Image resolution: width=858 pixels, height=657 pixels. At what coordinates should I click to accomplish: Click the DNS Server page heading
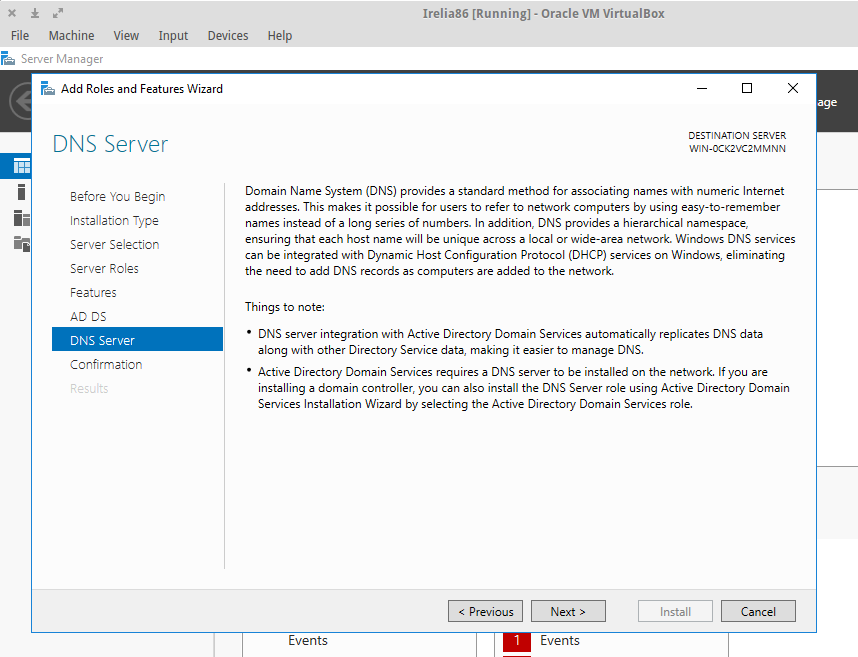click(111, 144)
